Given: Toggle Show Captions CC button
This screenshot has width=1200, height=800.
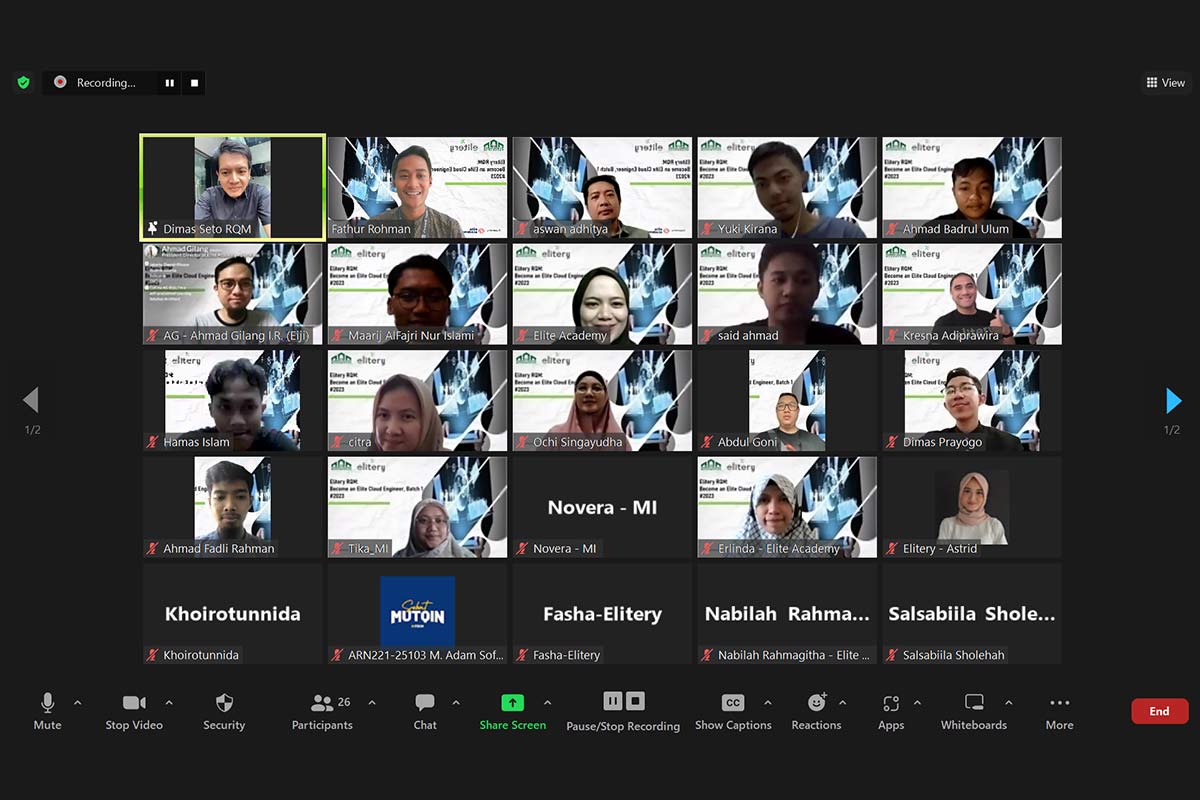Looking at the screenshot, I should pos(733,703).
